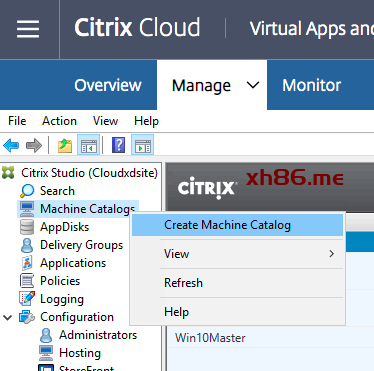Click the gray Forward arrow in the toolbar
Viewport: 374px width, 371px height.
(34, 146)
